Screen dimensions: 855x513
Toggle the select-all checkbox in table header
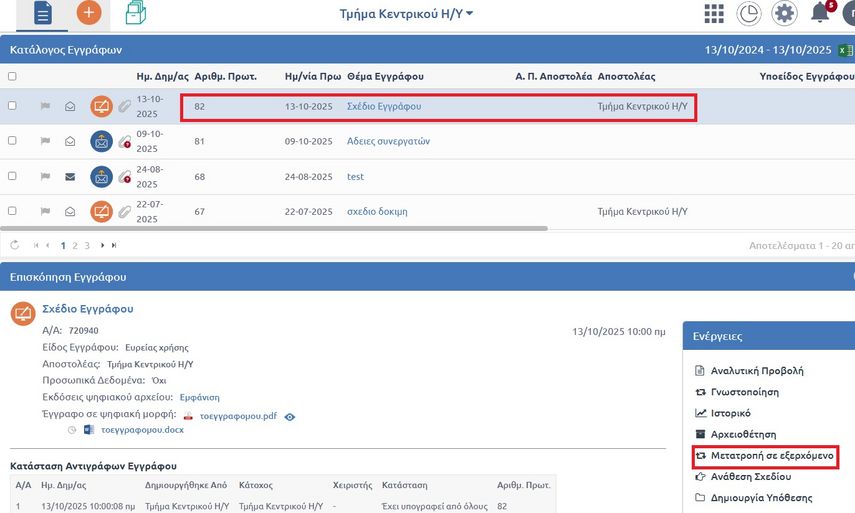pyautogui.click(x=12, y=76)
